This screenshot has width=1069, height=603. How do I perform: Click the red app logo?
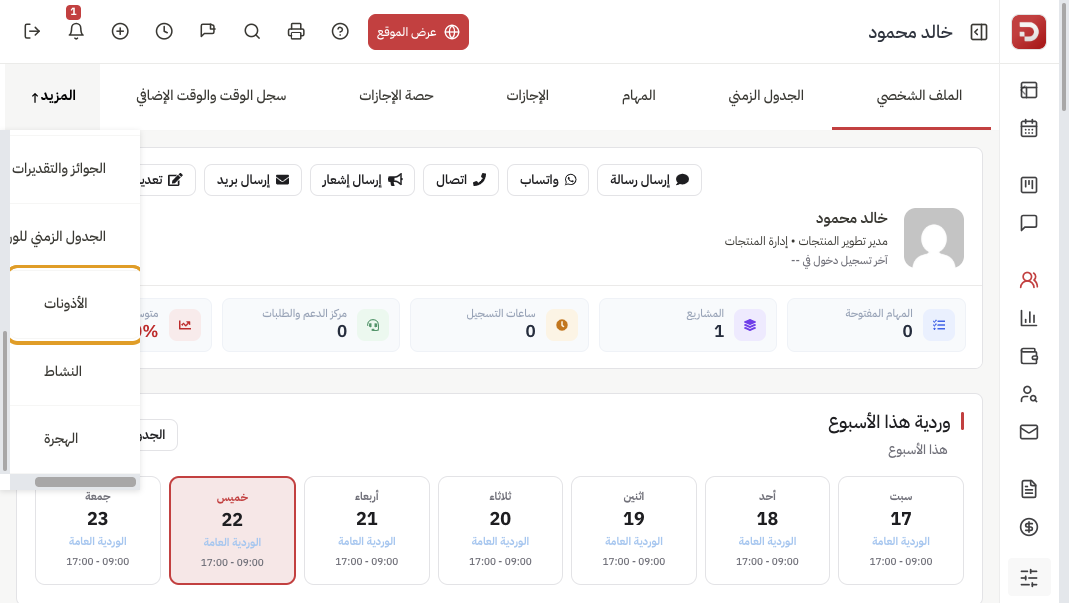(x=1029, y=32)
